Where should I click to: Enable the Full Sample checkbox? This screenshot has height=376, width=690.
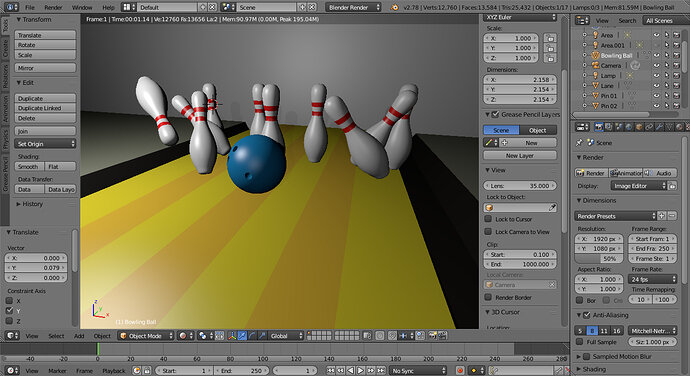click(x=580, y=342)
